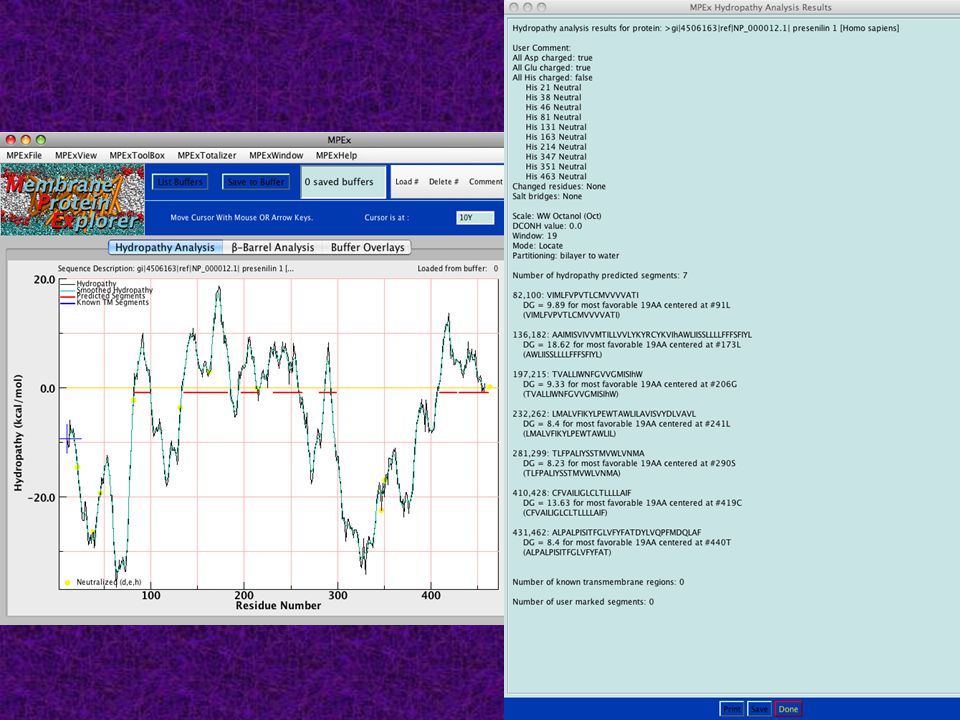Click the segment line starting '136,182:'
The width and height of the screenshot is (960, 720).
point(632,335)
